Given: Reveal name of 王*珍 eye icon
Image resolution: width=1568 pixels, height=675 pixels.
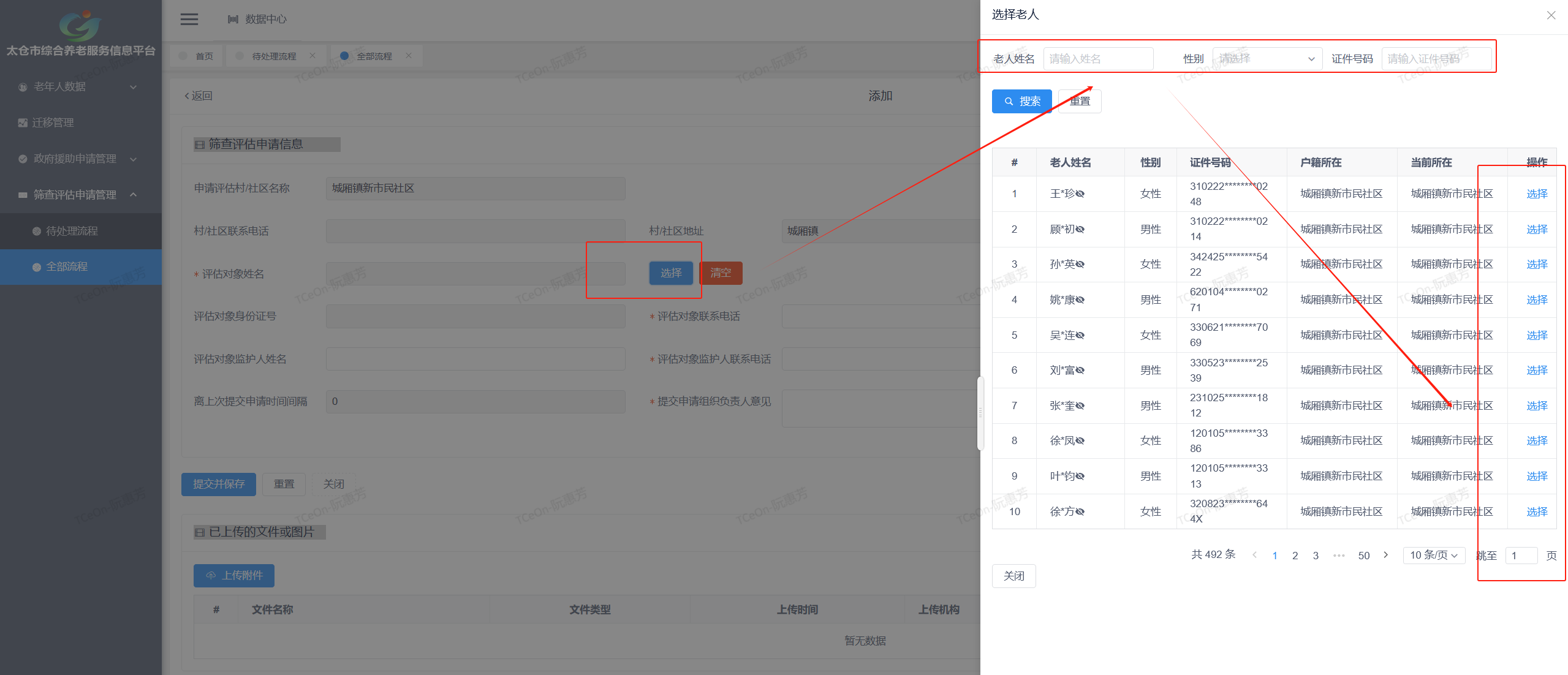Looking at the screenshot, I should tap(1080, 194).
